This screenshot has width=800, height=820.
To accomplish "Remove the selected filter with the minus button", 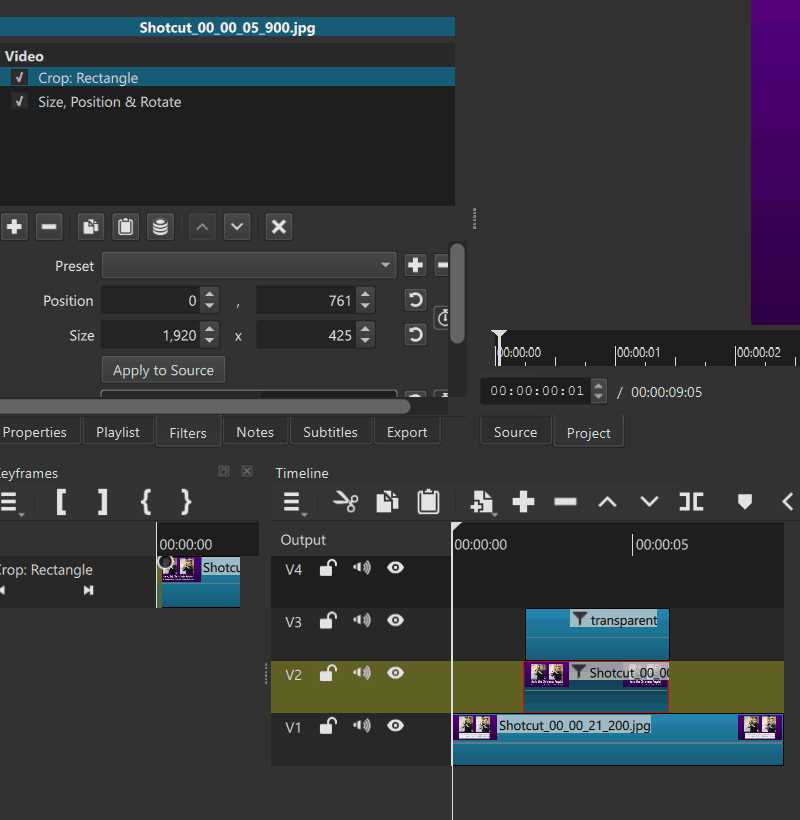I will pyautogui.click(x=49, y=227).
